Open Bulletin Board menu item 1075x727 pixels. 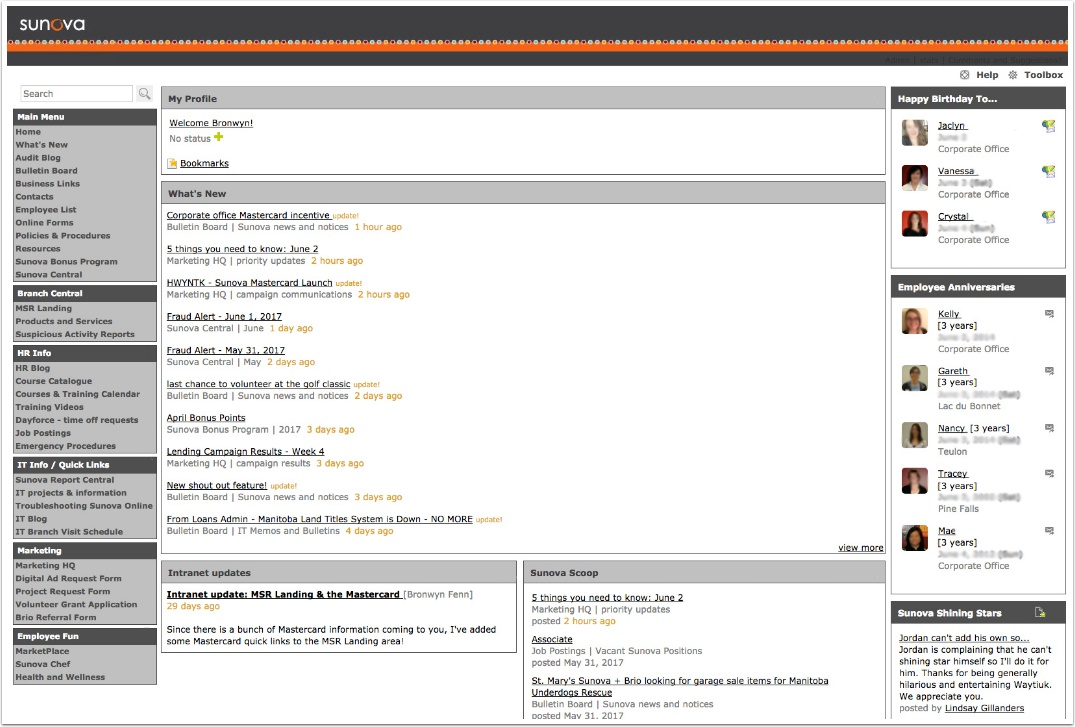pos(47,171)
